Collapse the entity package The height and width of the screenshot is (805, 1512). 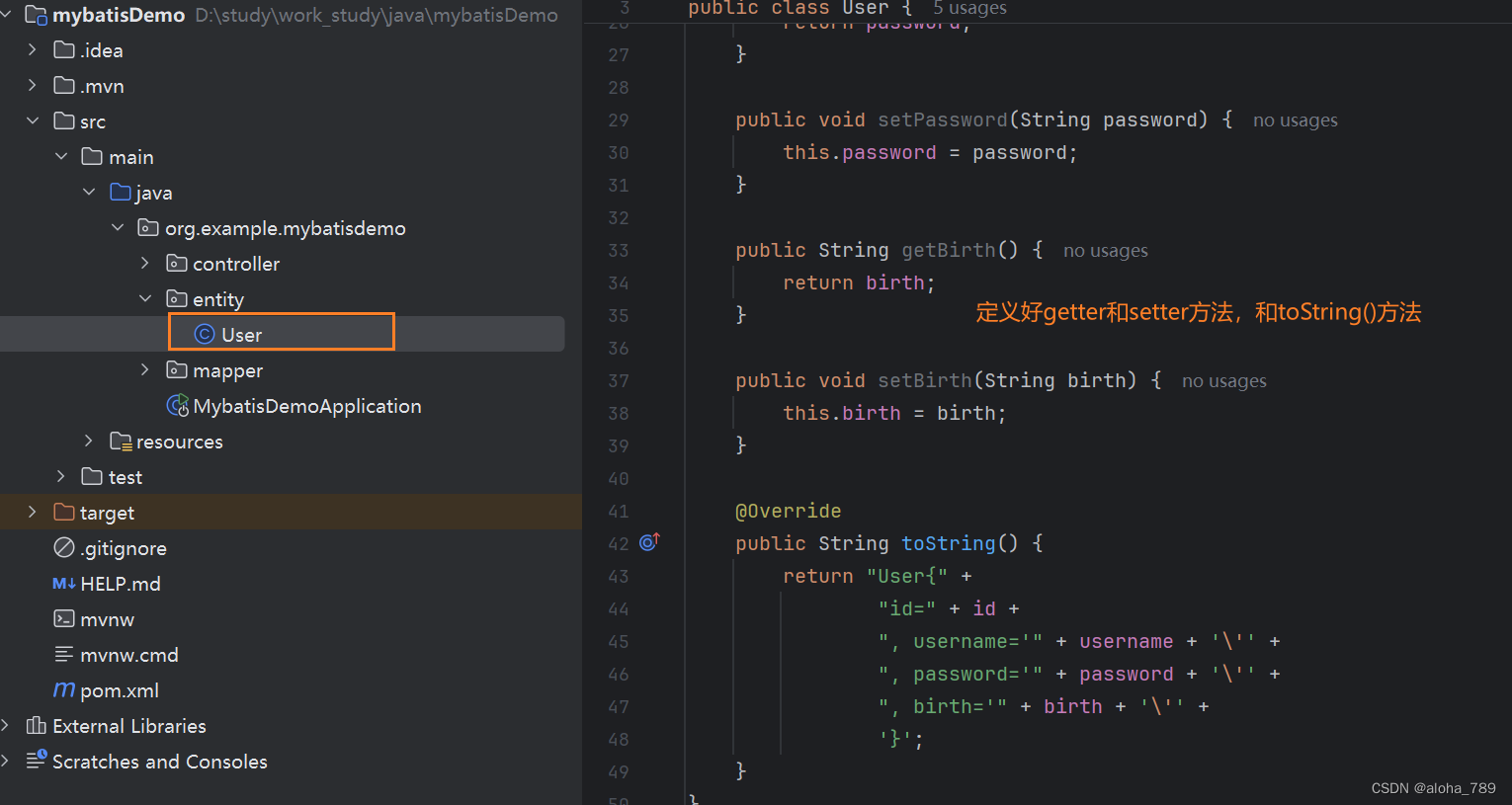pyautogui.click(x=145, y=298)
